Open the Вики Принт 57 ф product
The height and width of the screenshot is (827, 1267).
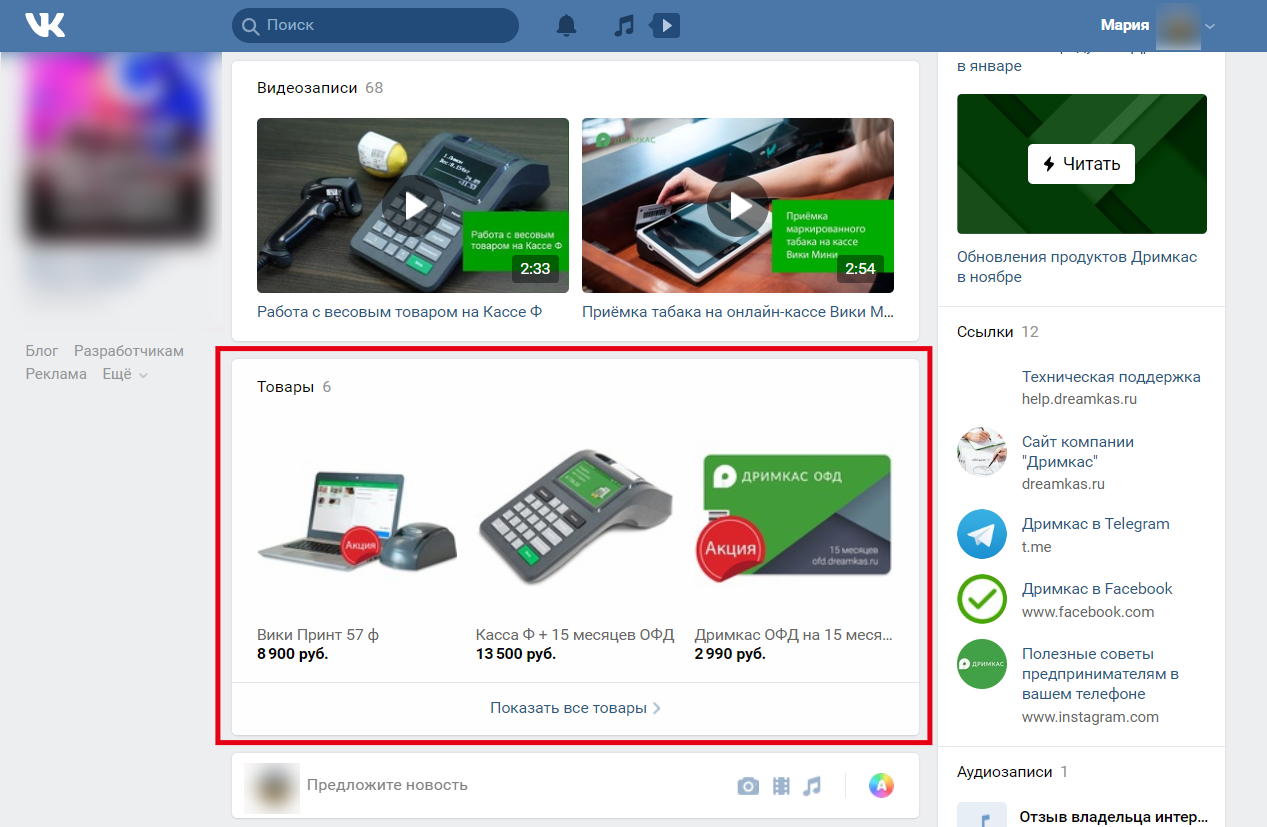coord(318,635)
